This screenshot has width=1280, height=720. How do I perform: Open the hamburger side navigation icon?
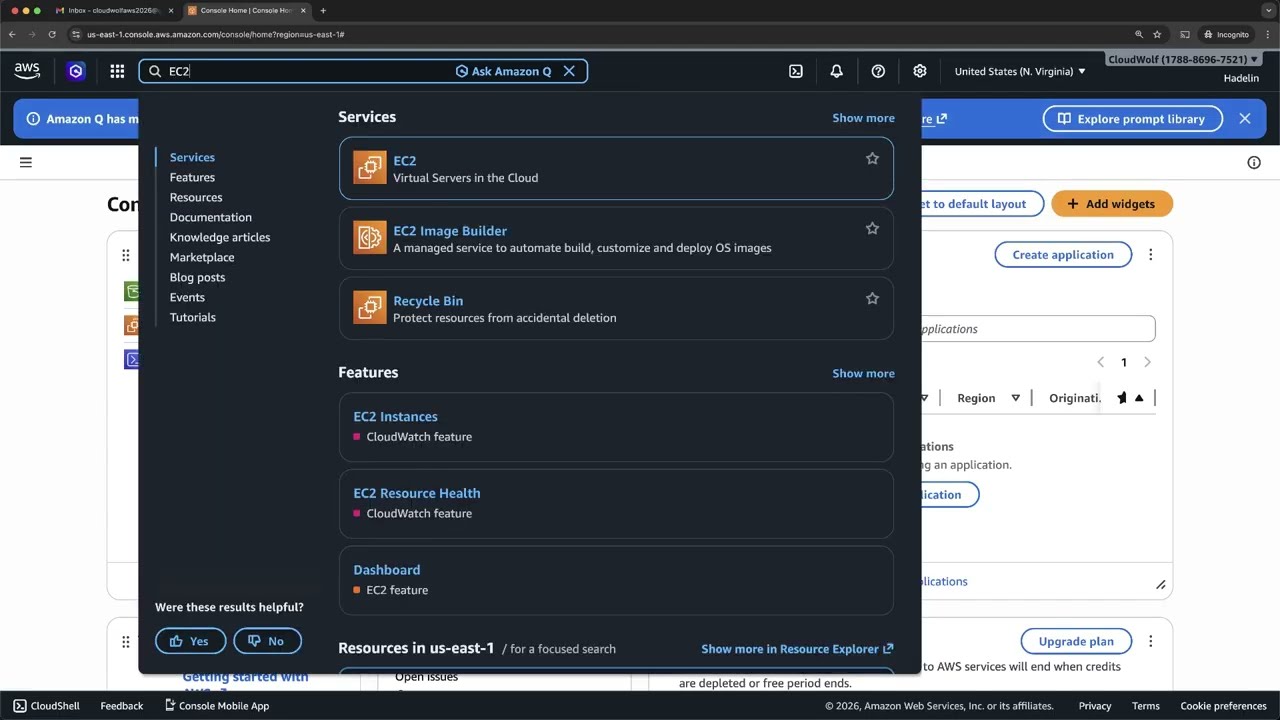click(26, 162)
